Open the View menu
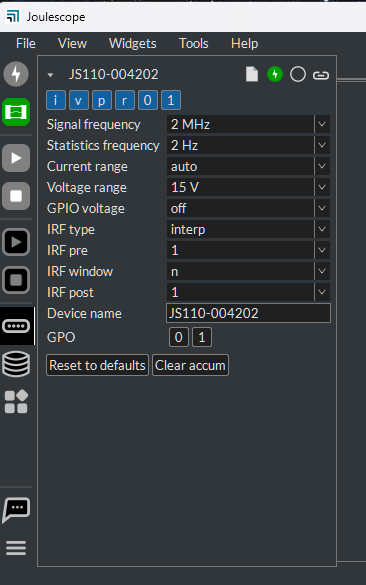Viewport: 366px width, 585px height. click(72, 44)
